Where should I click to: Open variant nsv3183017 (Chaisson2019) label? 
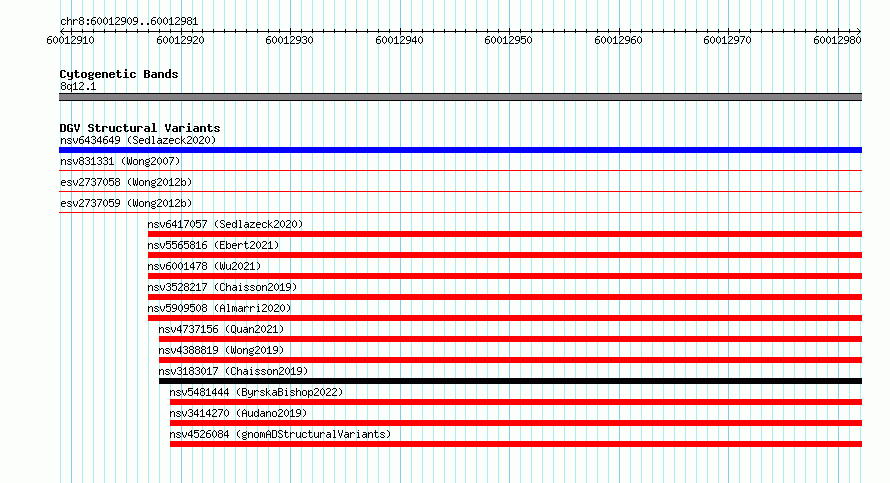tap(233, 371)
